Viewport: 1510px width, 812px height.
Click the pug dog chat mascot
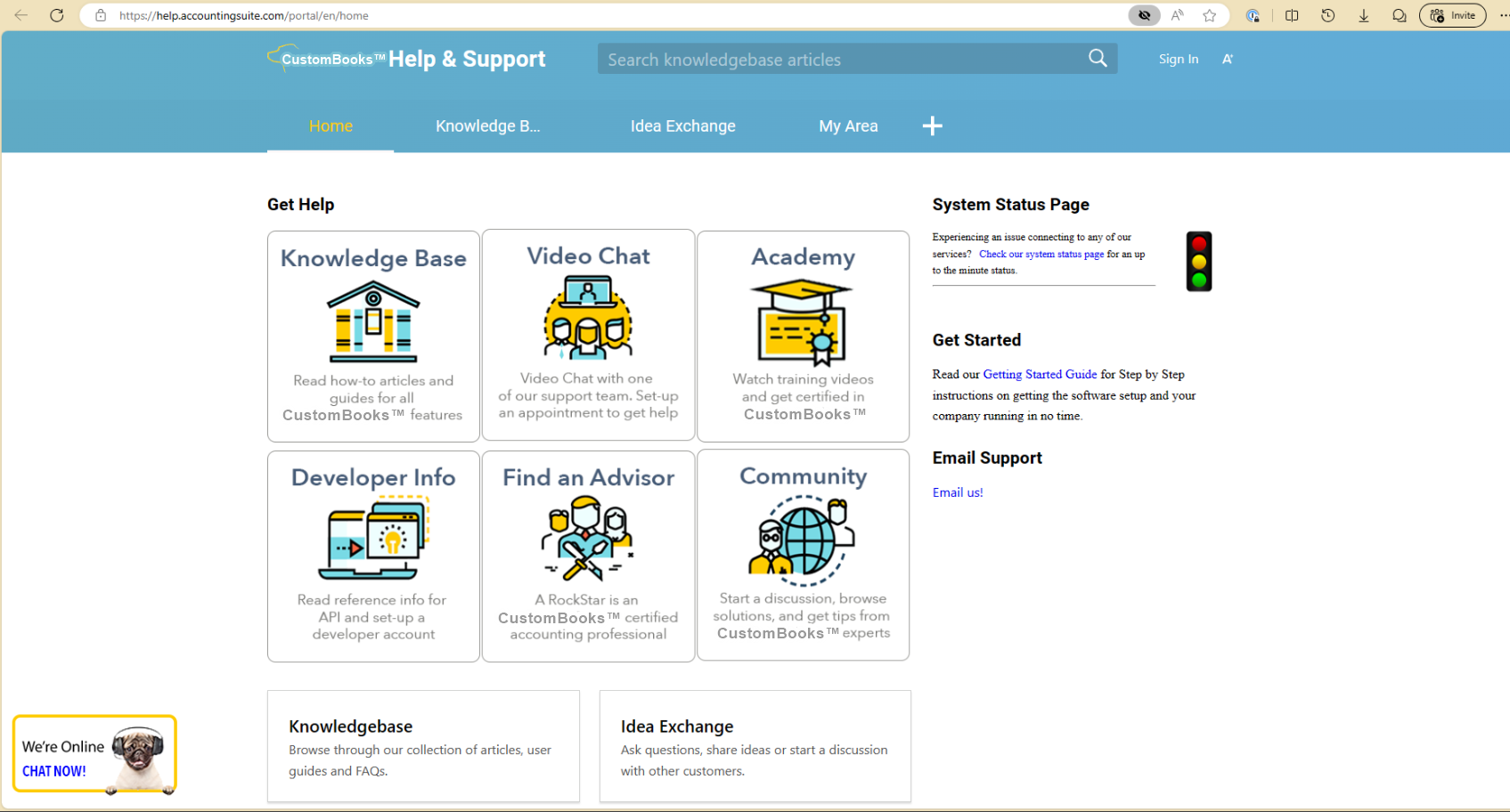(138, 759)
